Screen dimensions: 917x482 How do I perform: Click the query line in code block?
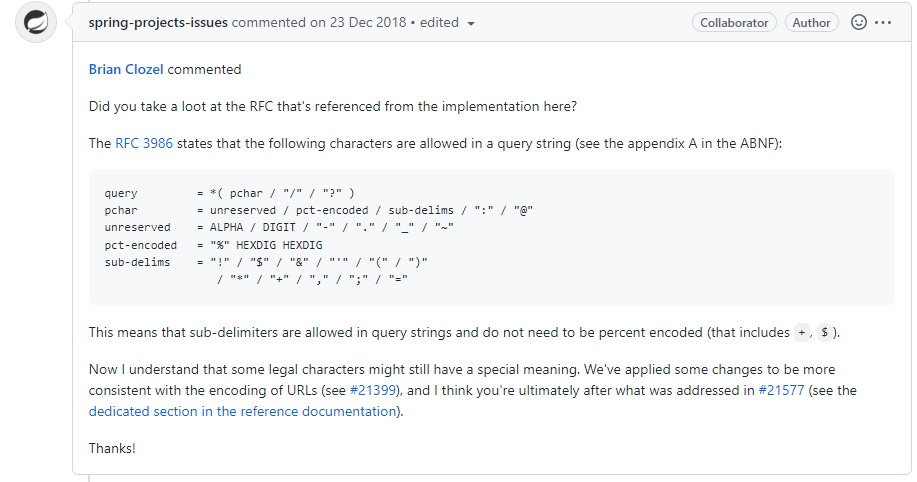[x=230, y=193]
